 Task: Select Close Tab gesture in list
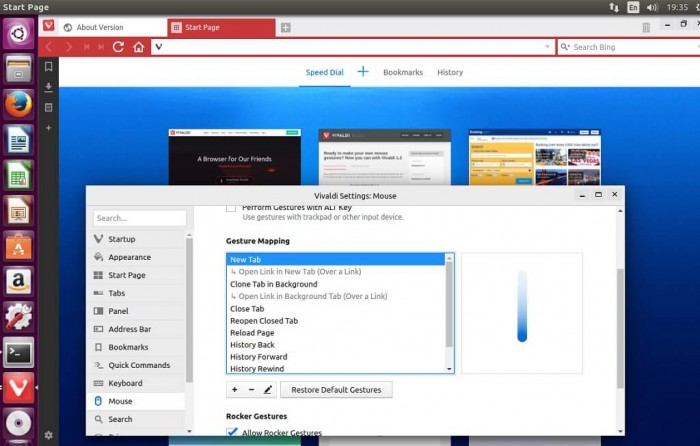[336, 308]
